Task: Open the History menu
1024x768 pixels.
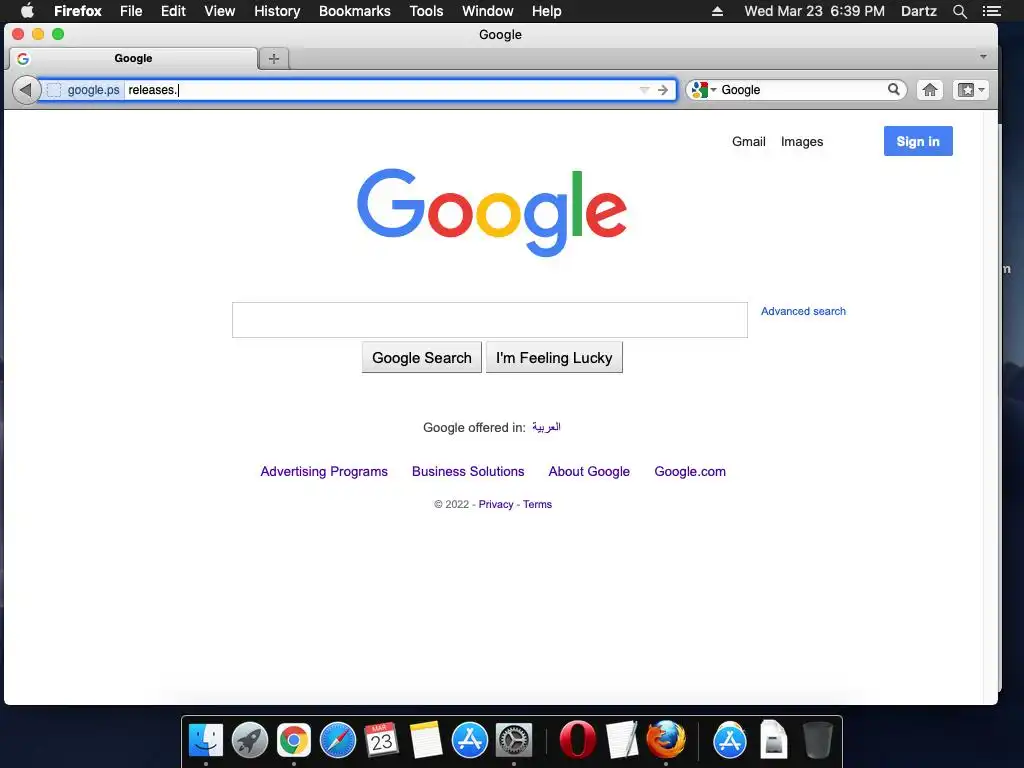Action: pos(277,11)
